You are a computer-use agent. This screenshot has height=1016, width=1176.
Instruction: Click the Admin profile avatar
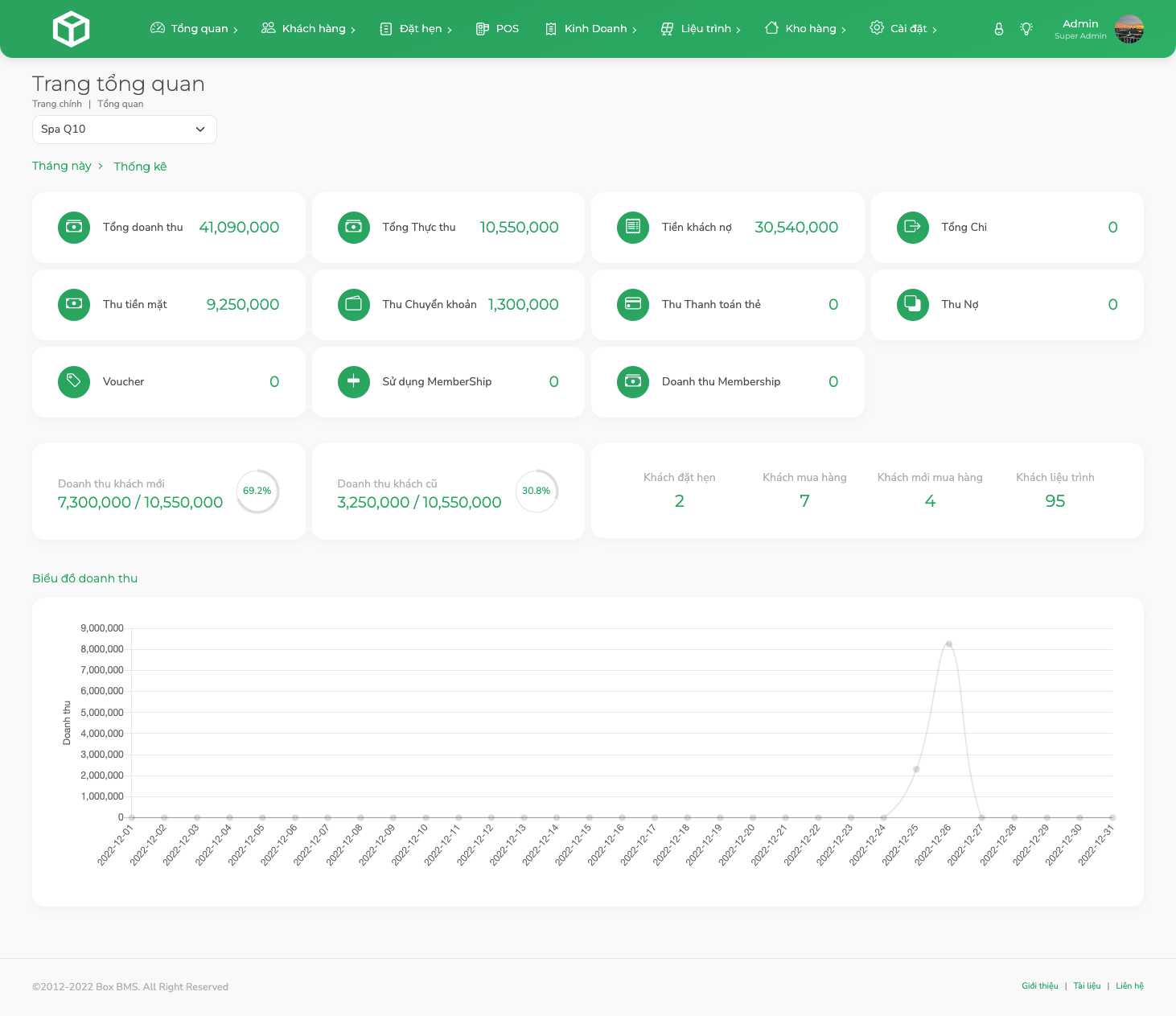click(1129, 29)
